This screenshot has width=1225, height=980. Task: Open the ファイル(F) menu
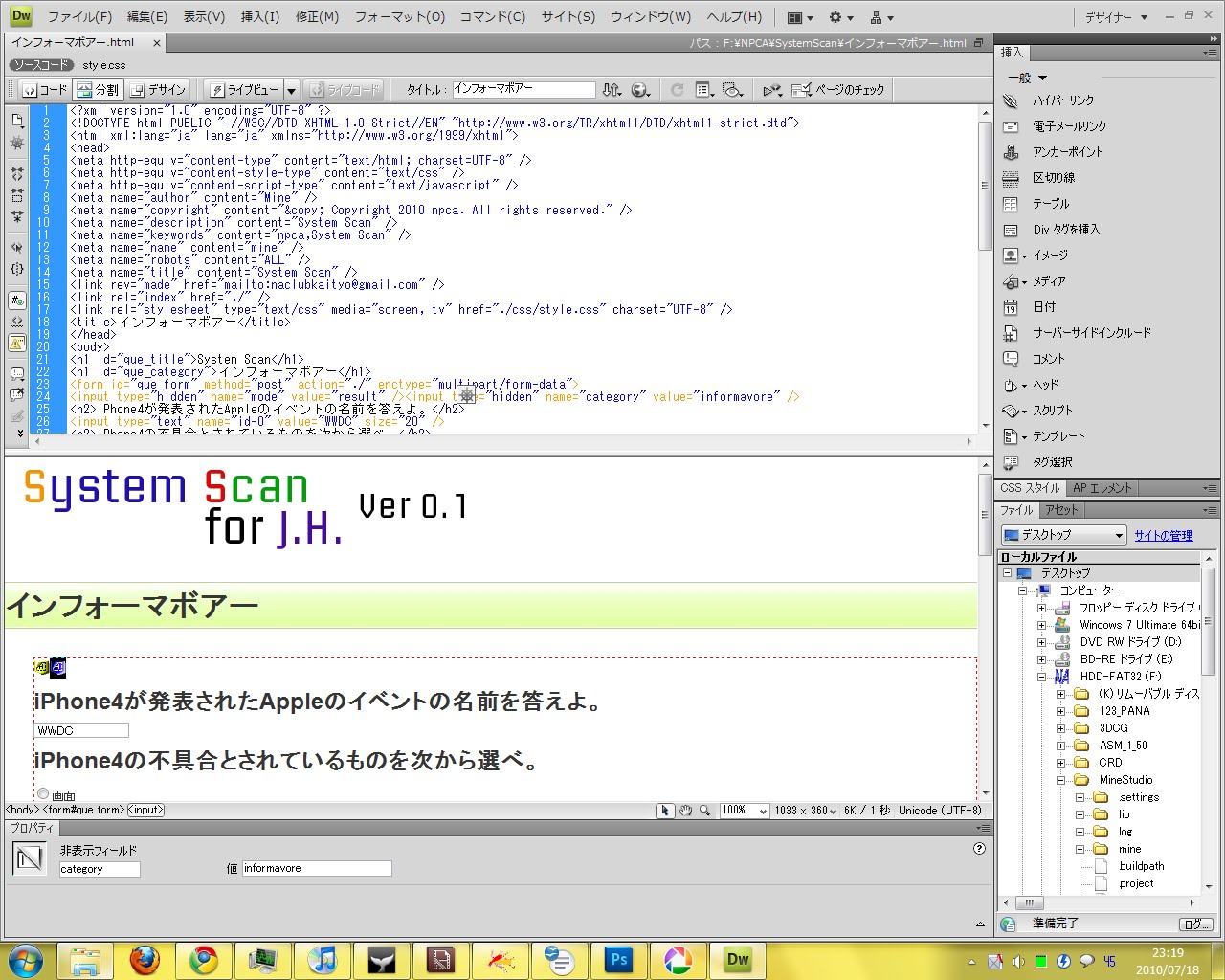coord(80,17)
